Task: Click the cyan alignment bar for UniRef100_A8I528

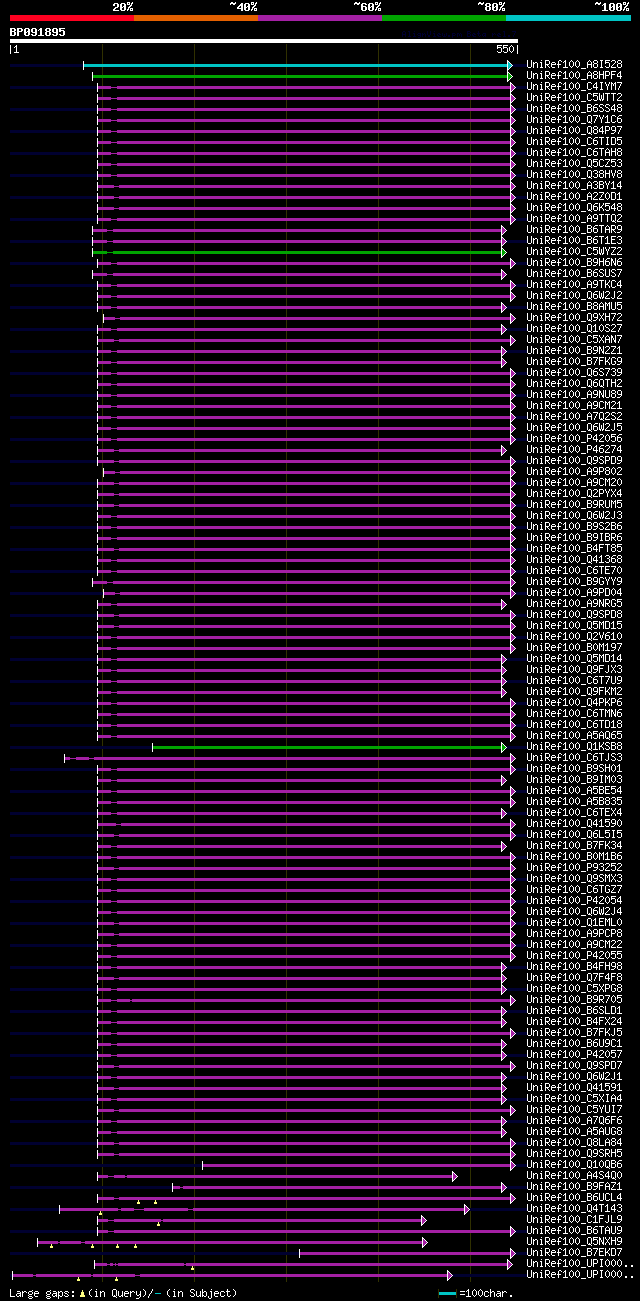Action: click(x=298, y=65)
